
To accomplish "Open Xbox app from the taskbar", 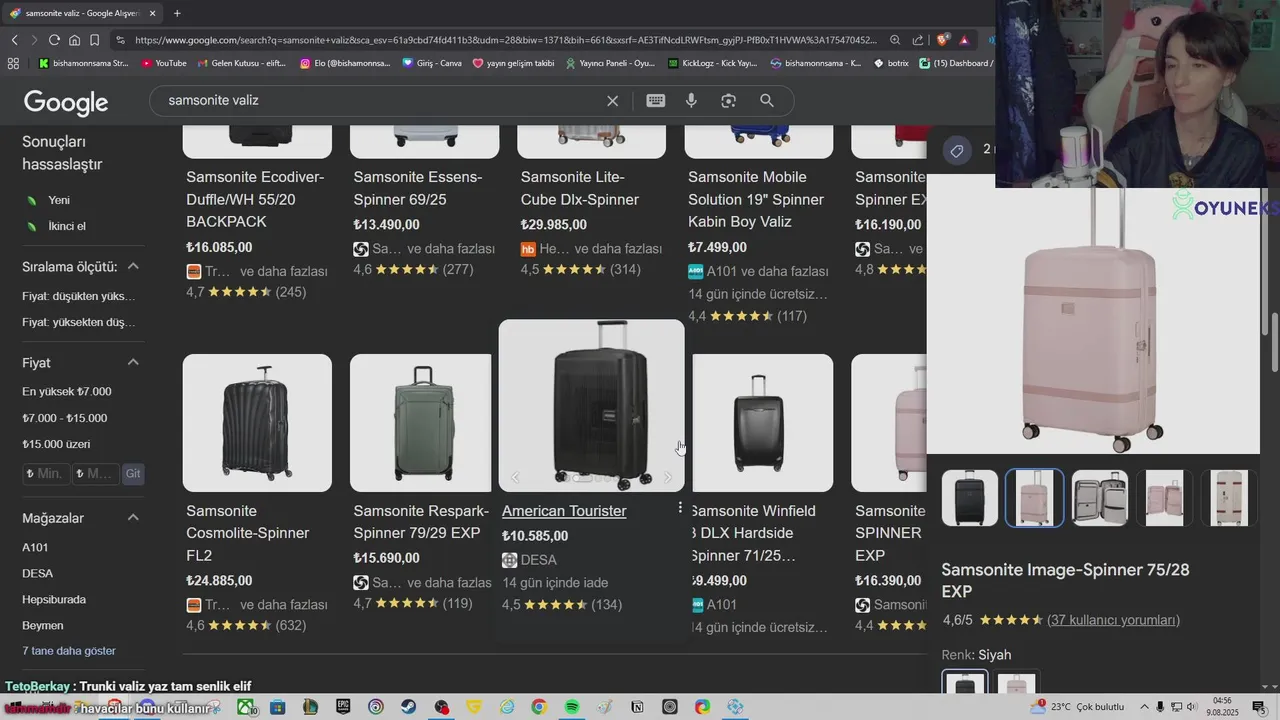I will (x=245, y=707).
